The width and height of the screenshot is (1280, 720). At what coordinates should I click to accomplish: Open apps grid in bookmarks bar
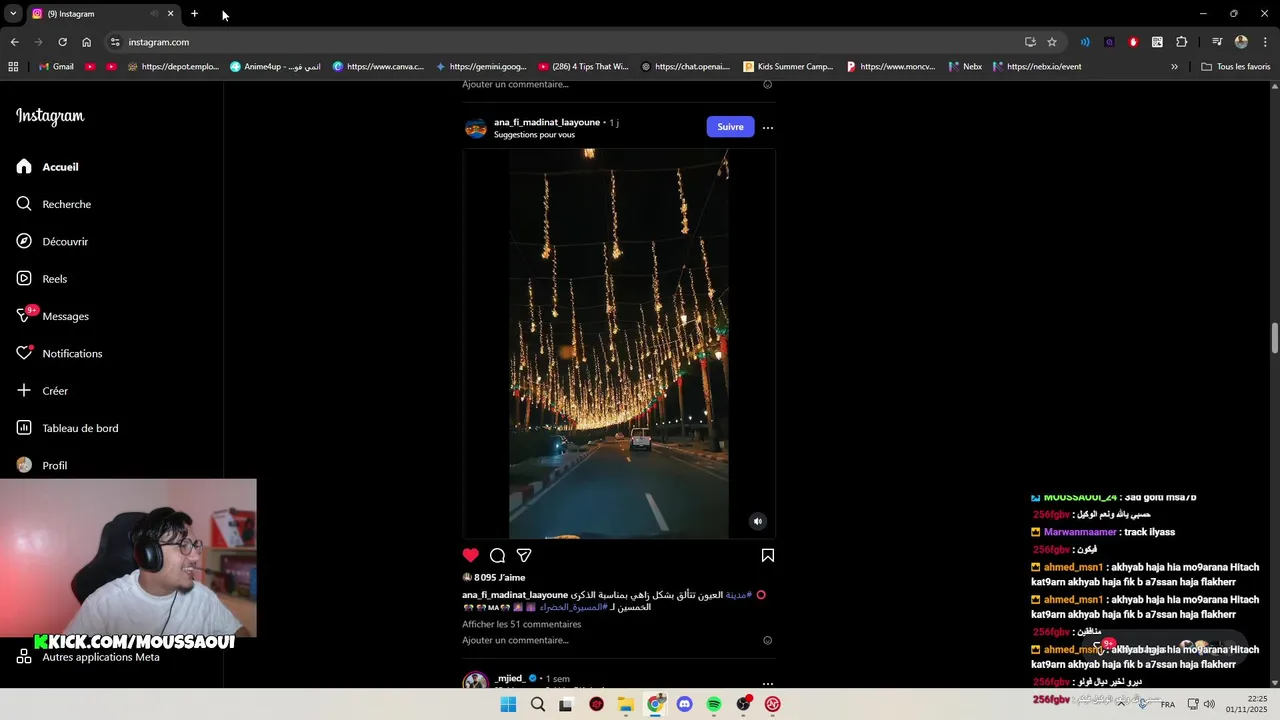13,67
